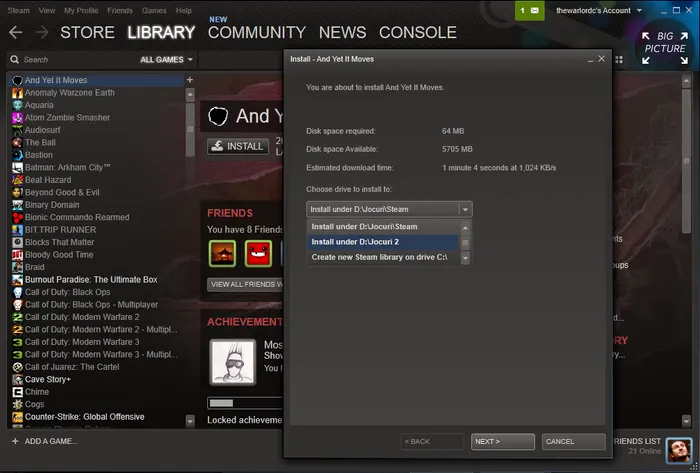This screenshot has height=473, width=700.
Task: Close the Install dialog
Action: click(601, 59)
